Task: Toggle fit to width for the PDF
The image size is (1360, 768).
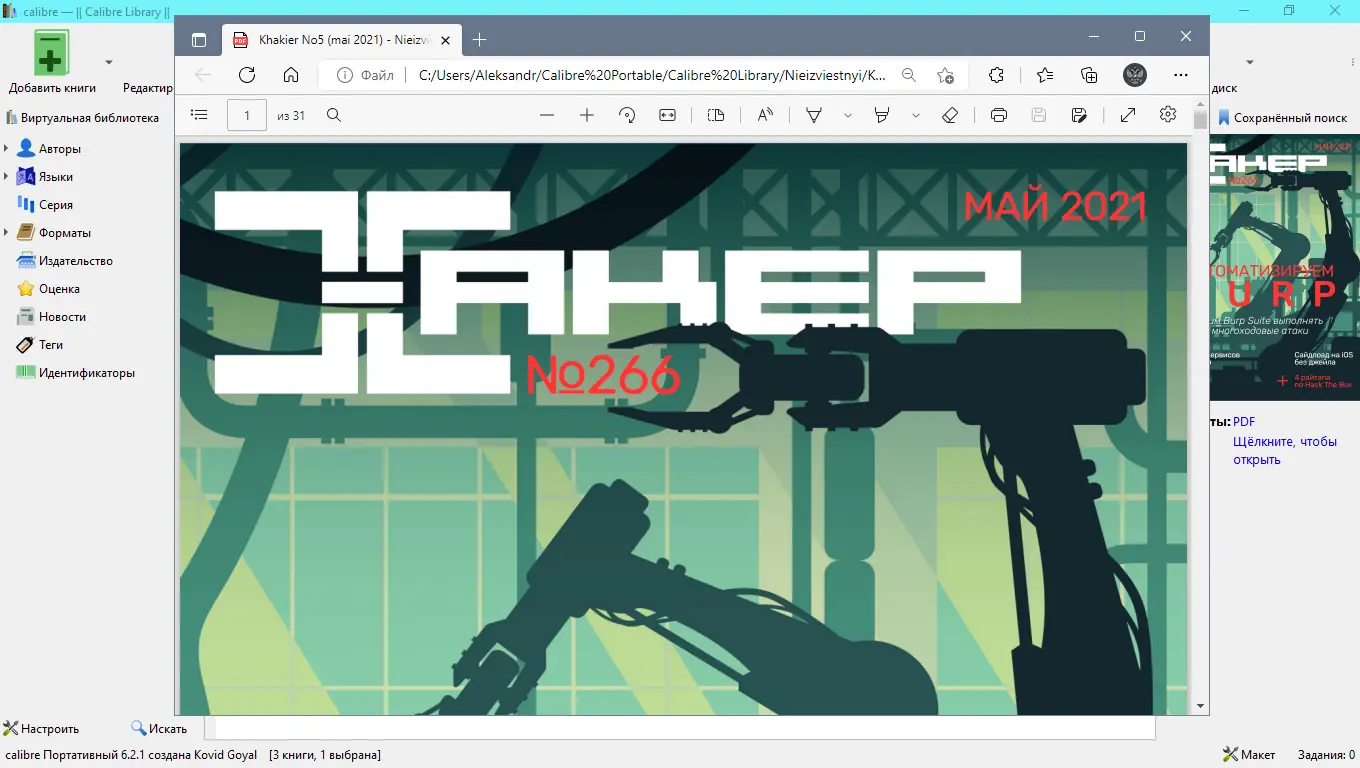Action: click(x=667, y=115)
